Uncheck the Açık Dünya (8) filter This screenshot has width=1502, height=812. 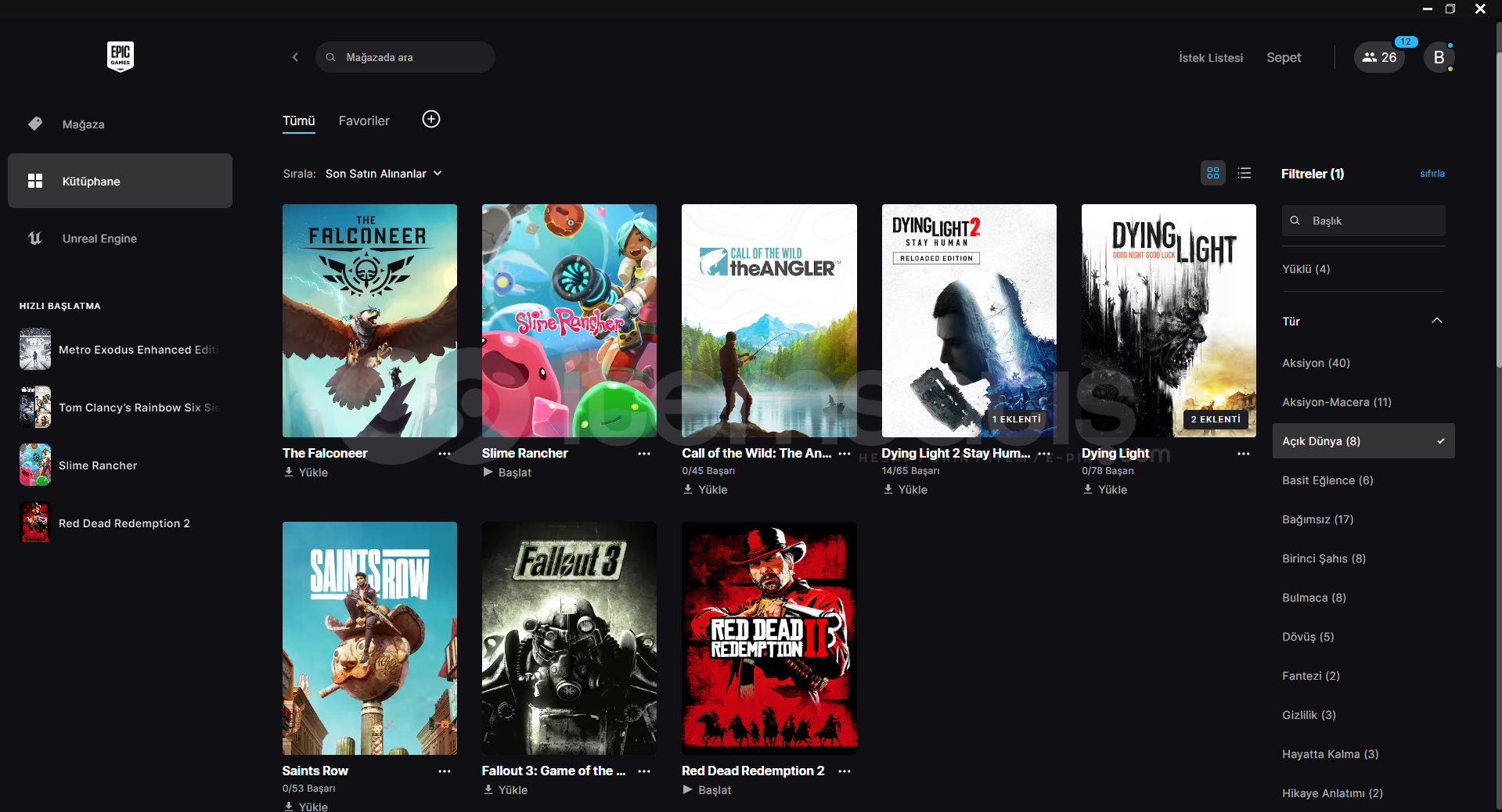click(x=1363, y=441)
